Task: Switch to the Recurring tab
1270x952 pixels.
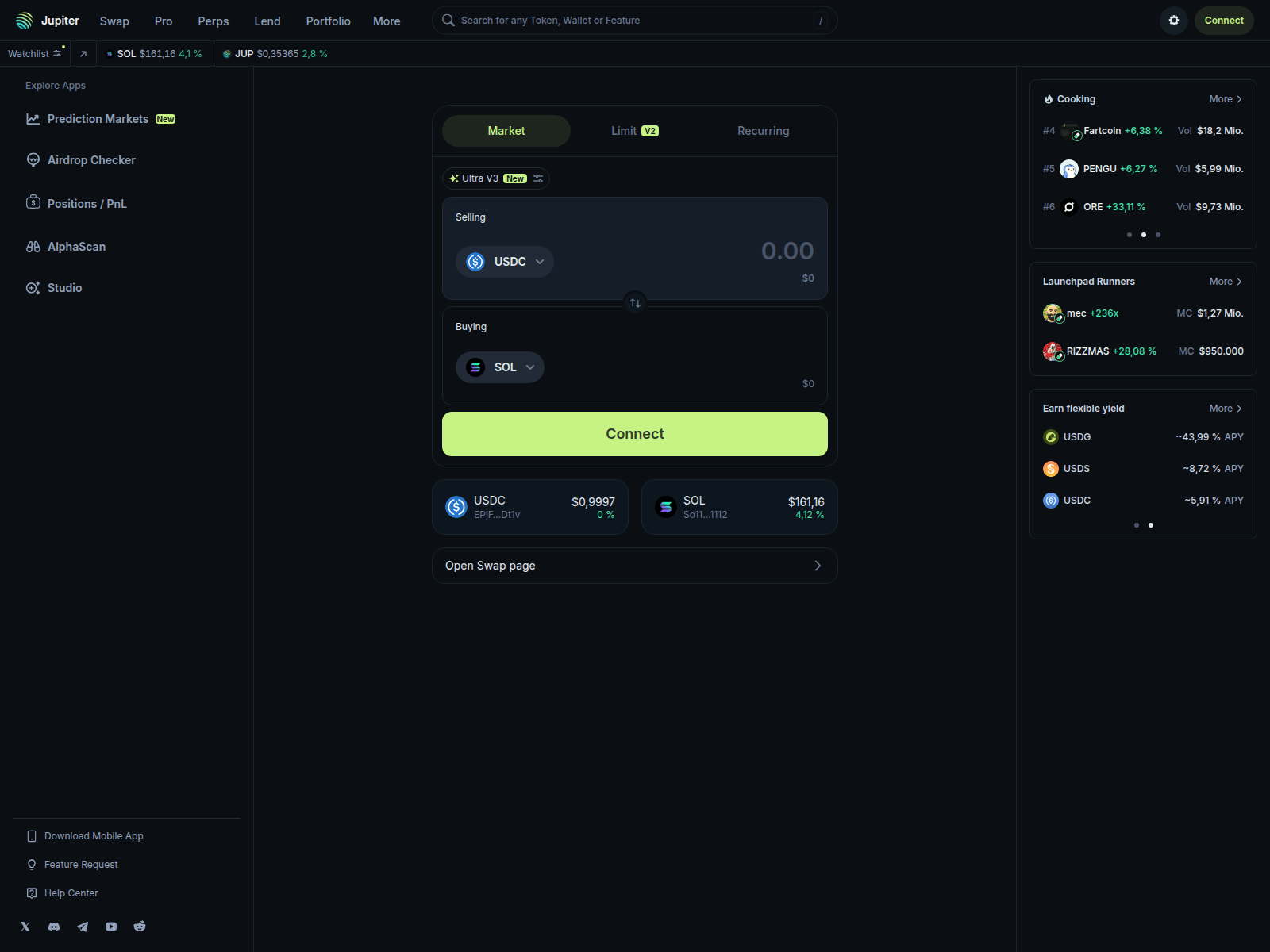Action: (764, 131)
